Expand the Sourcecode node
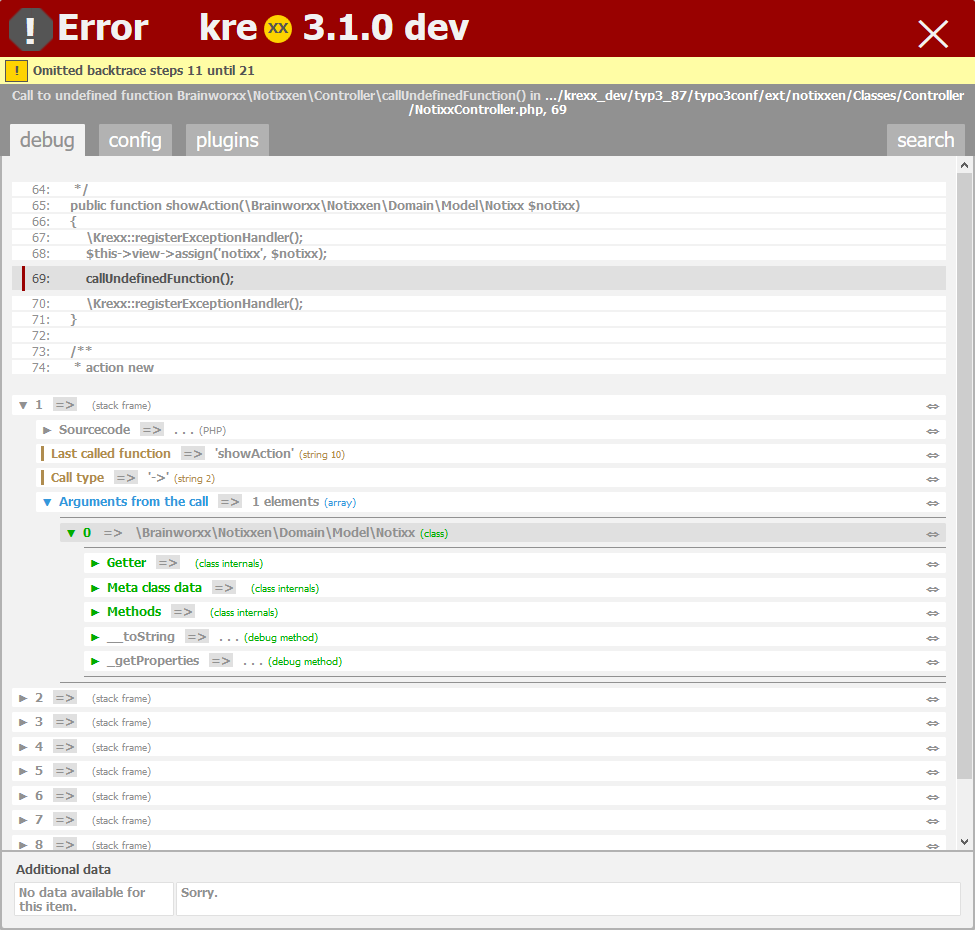 [47, 430]
